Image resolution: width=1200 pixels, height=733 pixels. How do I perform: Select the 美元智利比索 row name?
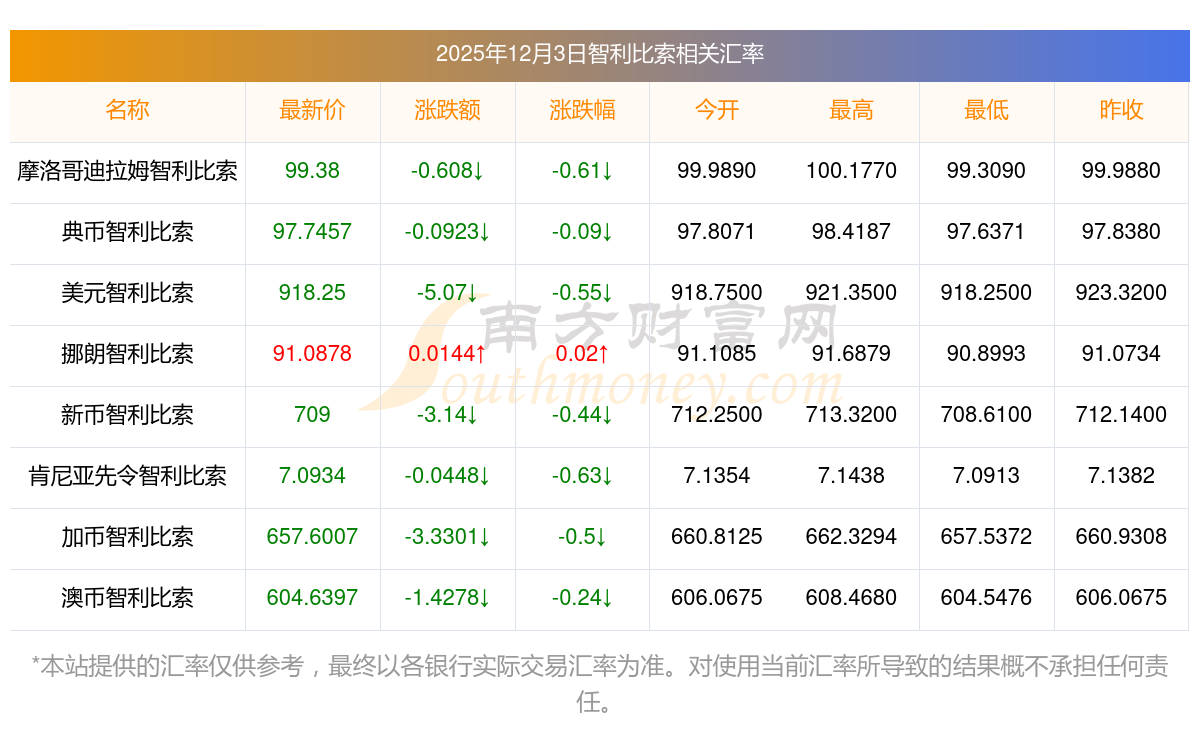tap(127, 293)
